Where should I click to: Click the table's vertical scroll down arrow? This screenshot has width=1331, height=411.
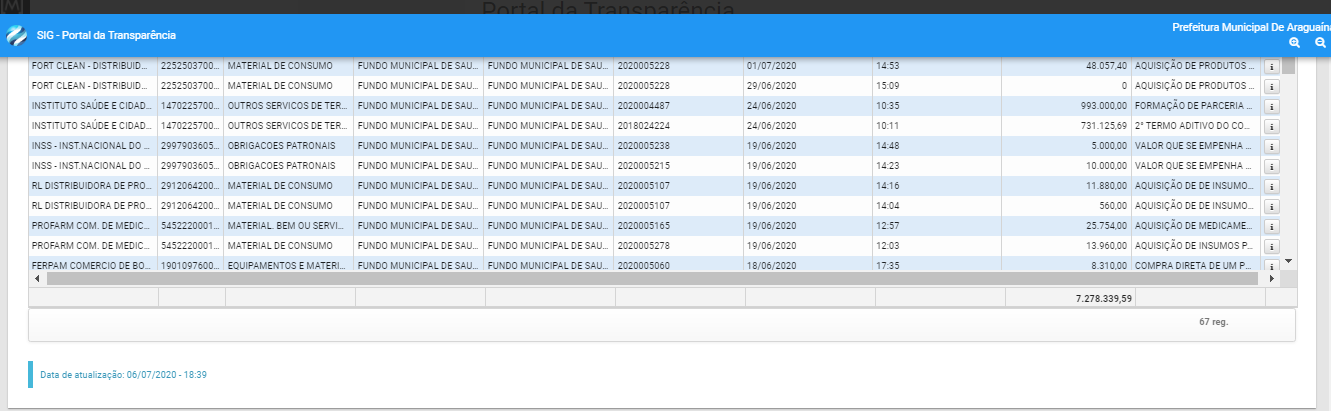[1288, 261]
